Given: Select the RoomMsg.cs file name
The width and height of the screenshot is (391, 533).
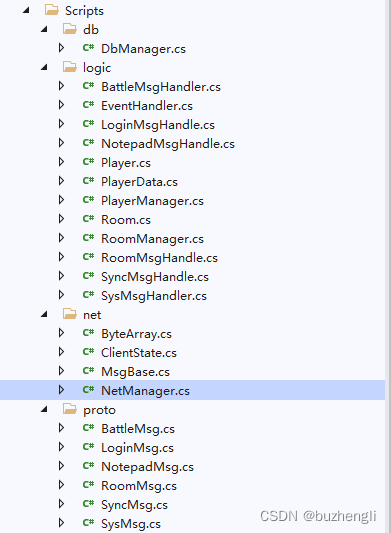Looking at the screenshot, I should pyautogui.click(x=139, y=486).
